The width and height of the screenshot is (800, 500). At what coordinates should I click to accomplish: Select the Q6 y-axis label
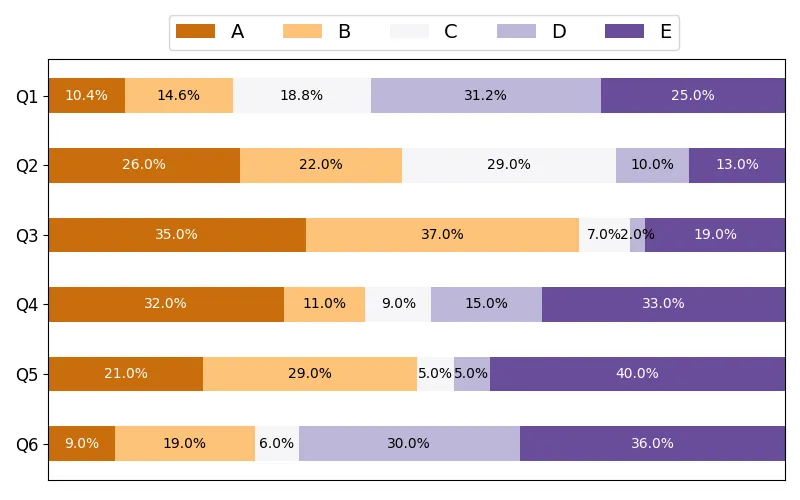(x=27, y=444)
